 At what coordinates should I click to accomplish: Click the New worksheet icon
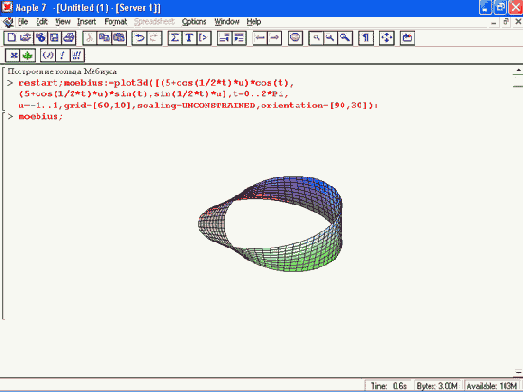[11, 38]
